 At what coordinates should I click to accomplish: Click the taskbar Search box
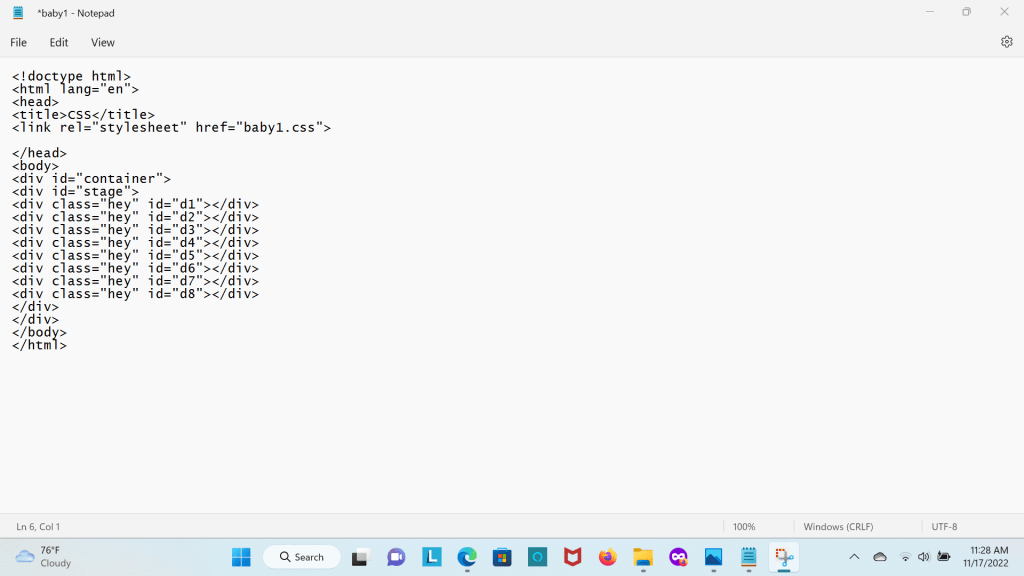point(302,557)
